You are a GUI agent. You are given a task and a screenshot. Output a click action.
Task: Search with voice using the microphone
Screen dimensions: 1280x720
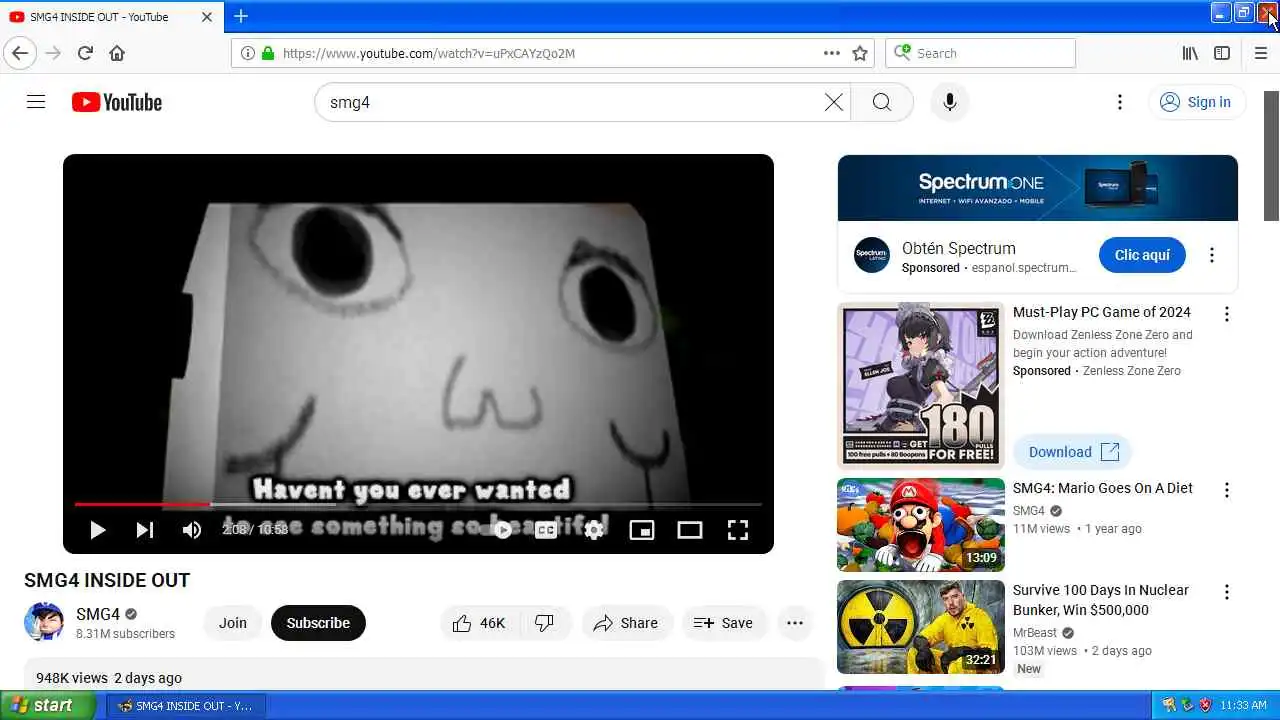(950, 102)
